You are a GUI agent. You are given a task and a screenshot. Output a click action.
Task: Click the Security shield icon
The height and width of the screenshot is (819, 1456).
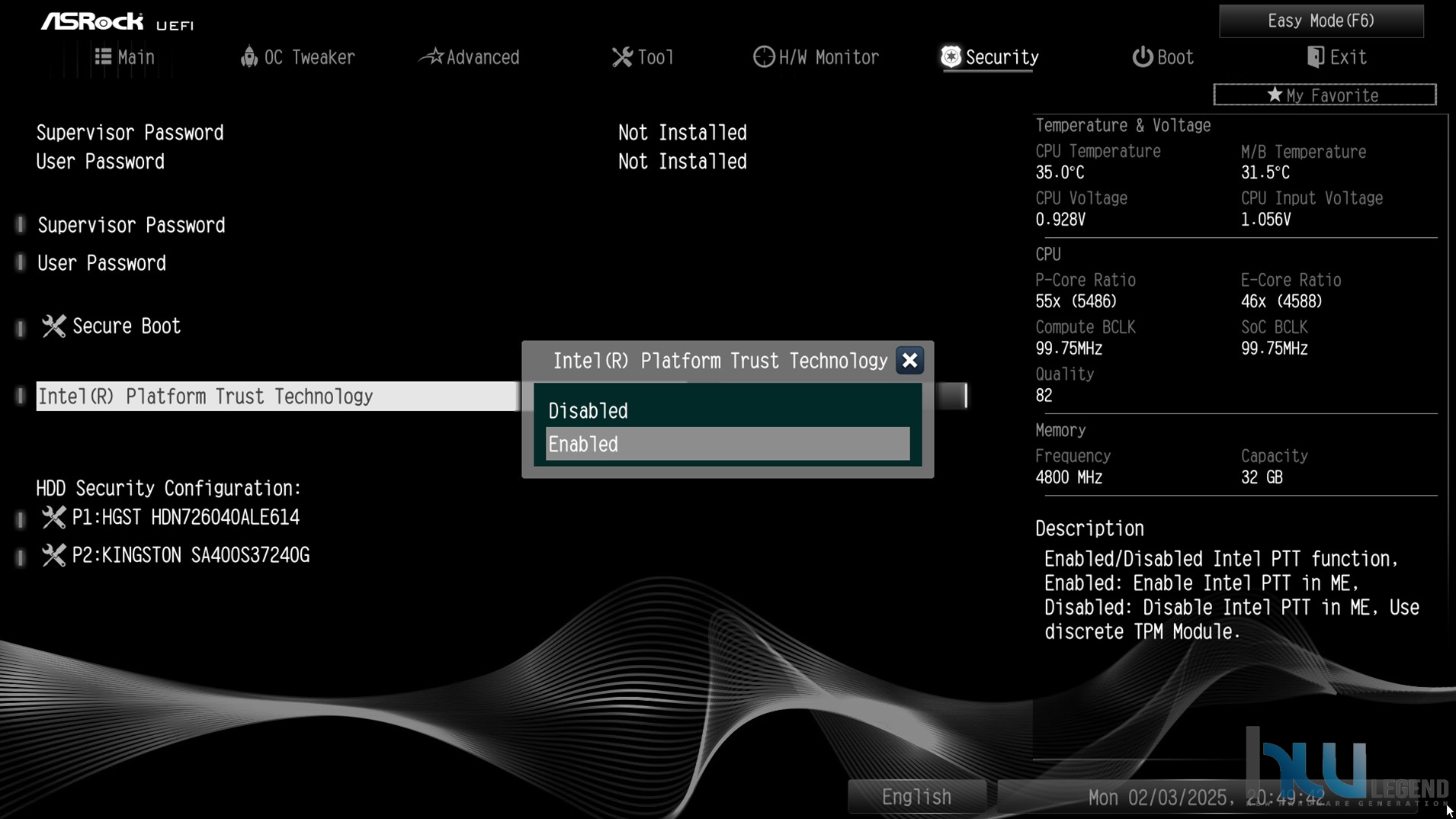point(951,56)
